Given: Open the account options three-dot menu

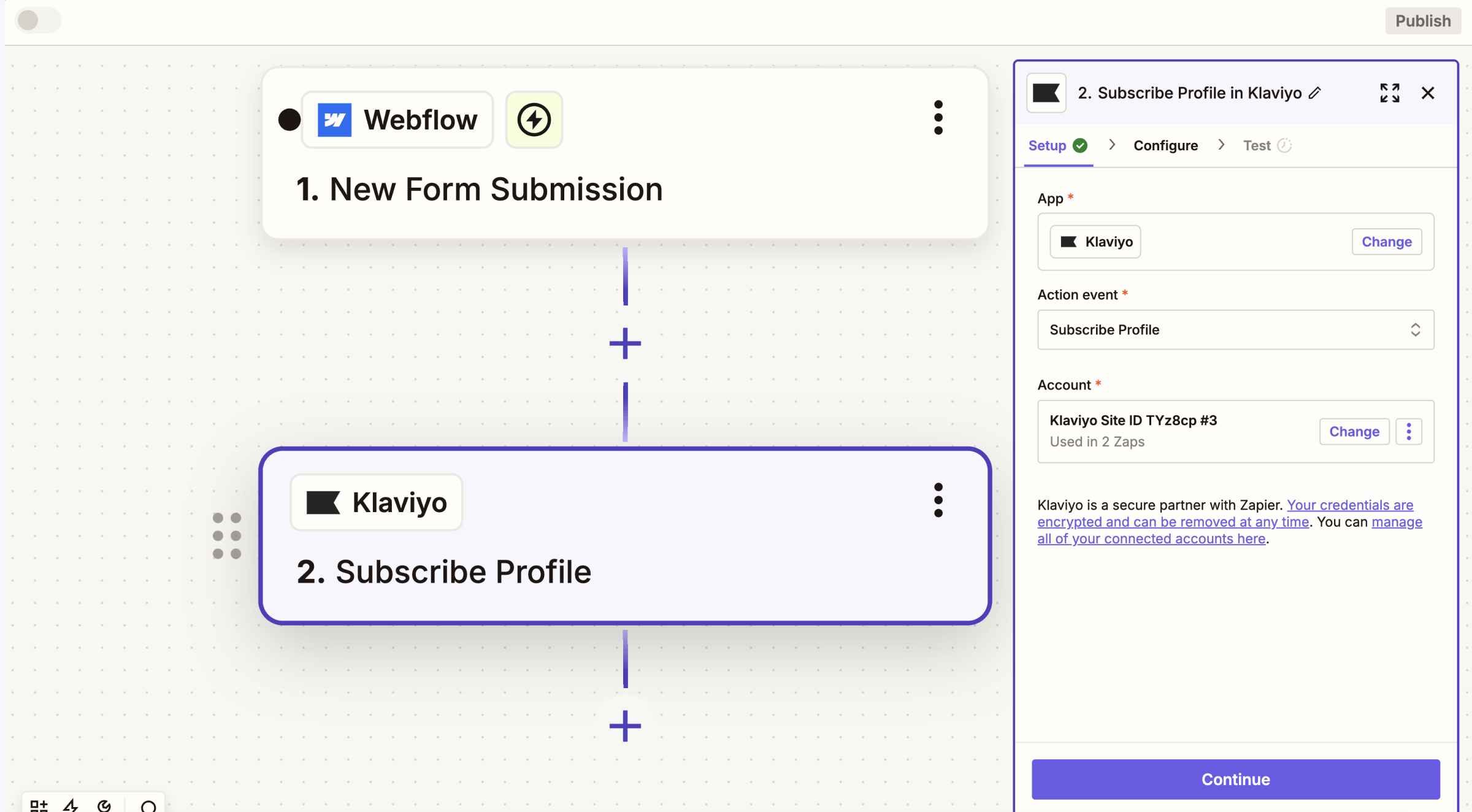Looking at the screenshot, I should [x=1409, y=431].
